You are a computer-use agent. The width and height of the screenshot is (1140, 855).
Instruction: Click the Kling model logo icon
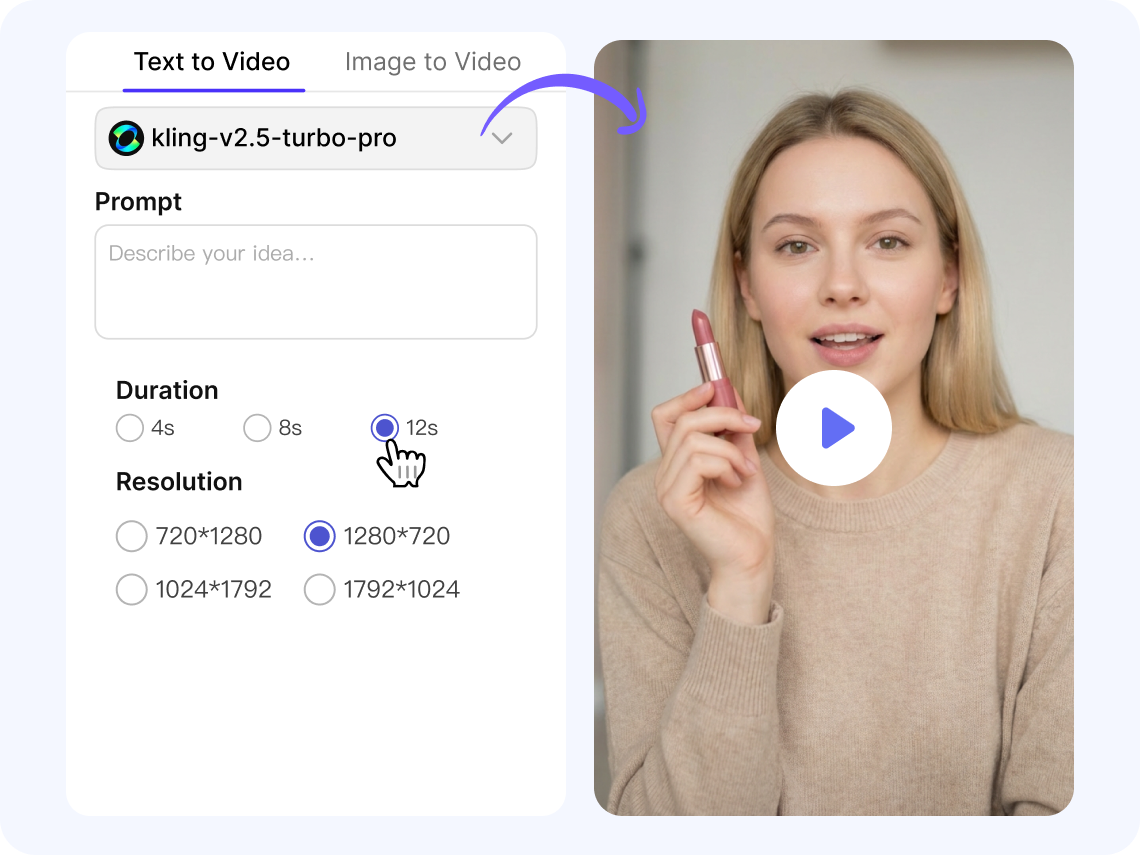125,138
